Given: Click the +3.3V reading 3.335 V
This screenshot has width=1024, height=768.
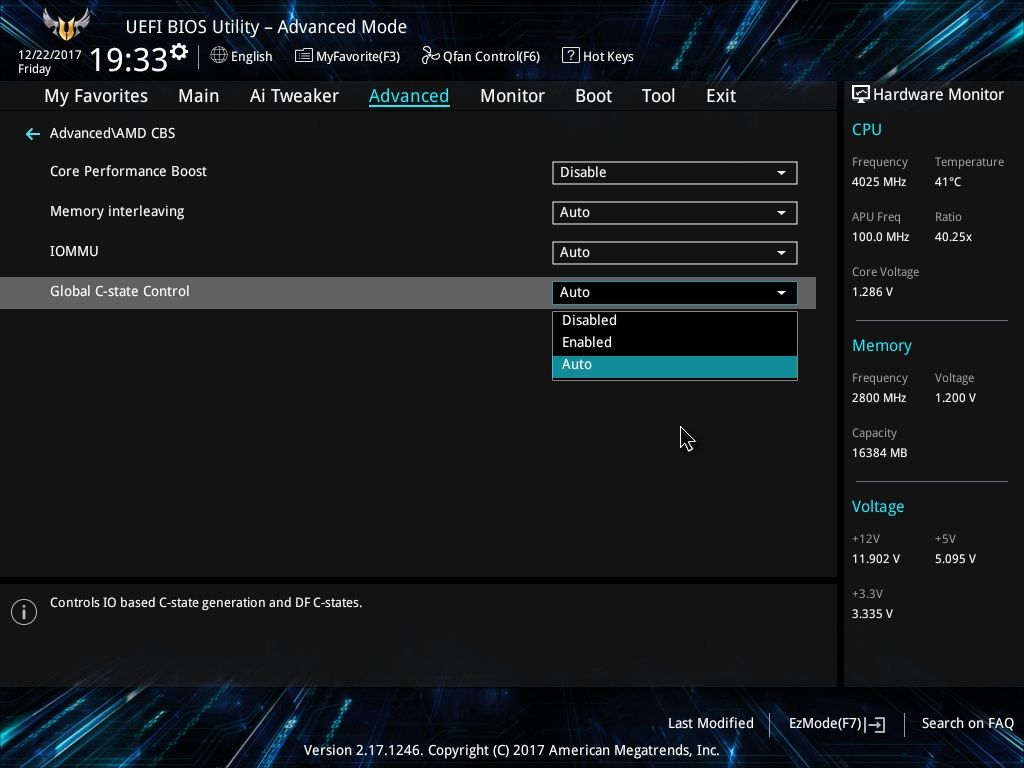Looking at the screenshot, I should click(x=872, y=614).
